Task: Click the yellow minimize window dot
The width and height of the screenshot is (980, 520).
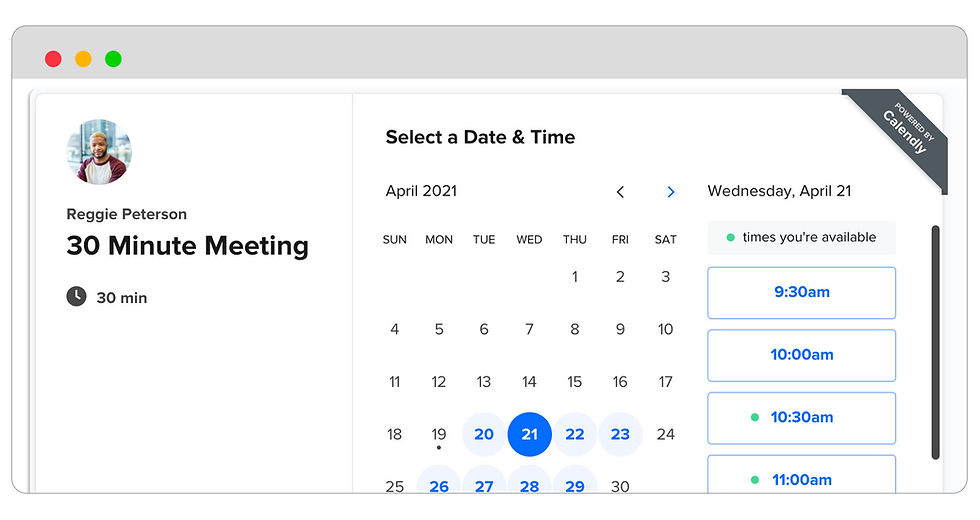Action: pos(83,59)
